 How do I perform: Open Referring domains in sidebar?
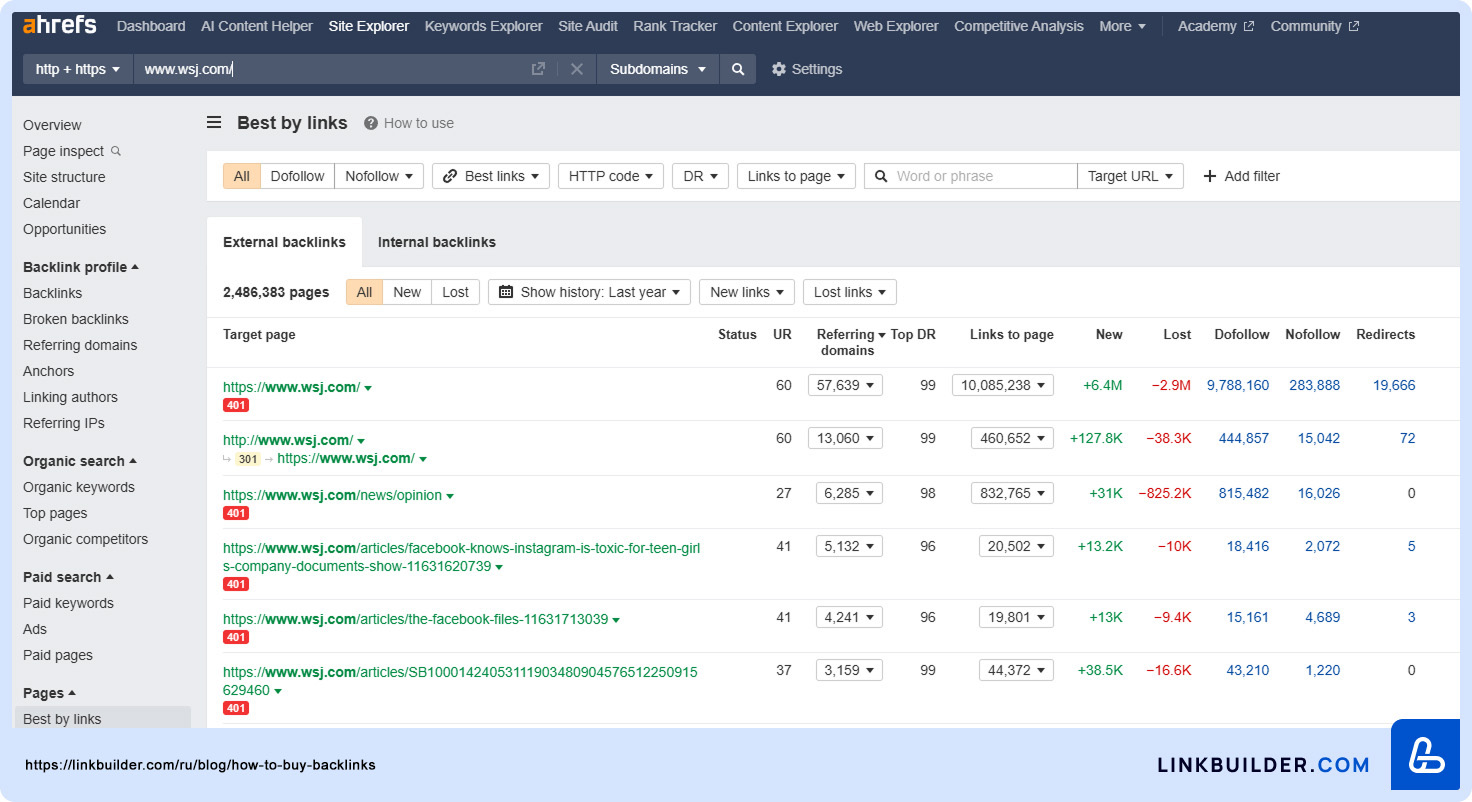click(80, 345)
